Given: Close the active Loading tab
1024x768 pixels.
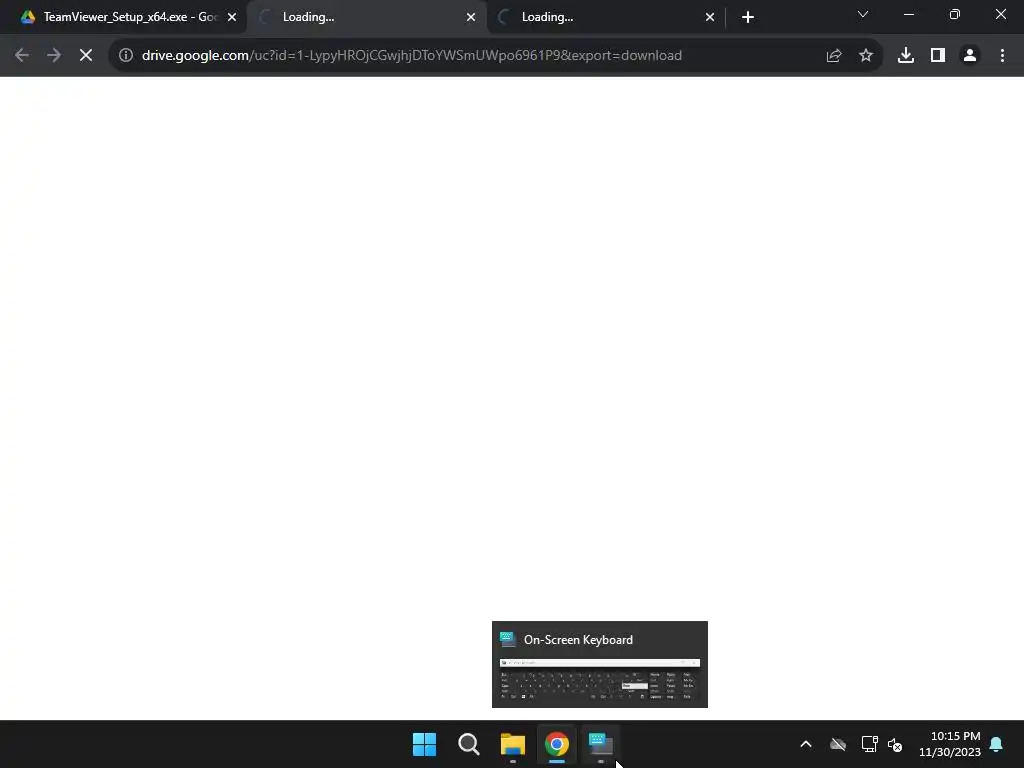Looking at the screenshot, I should click(x=471, y=17).
